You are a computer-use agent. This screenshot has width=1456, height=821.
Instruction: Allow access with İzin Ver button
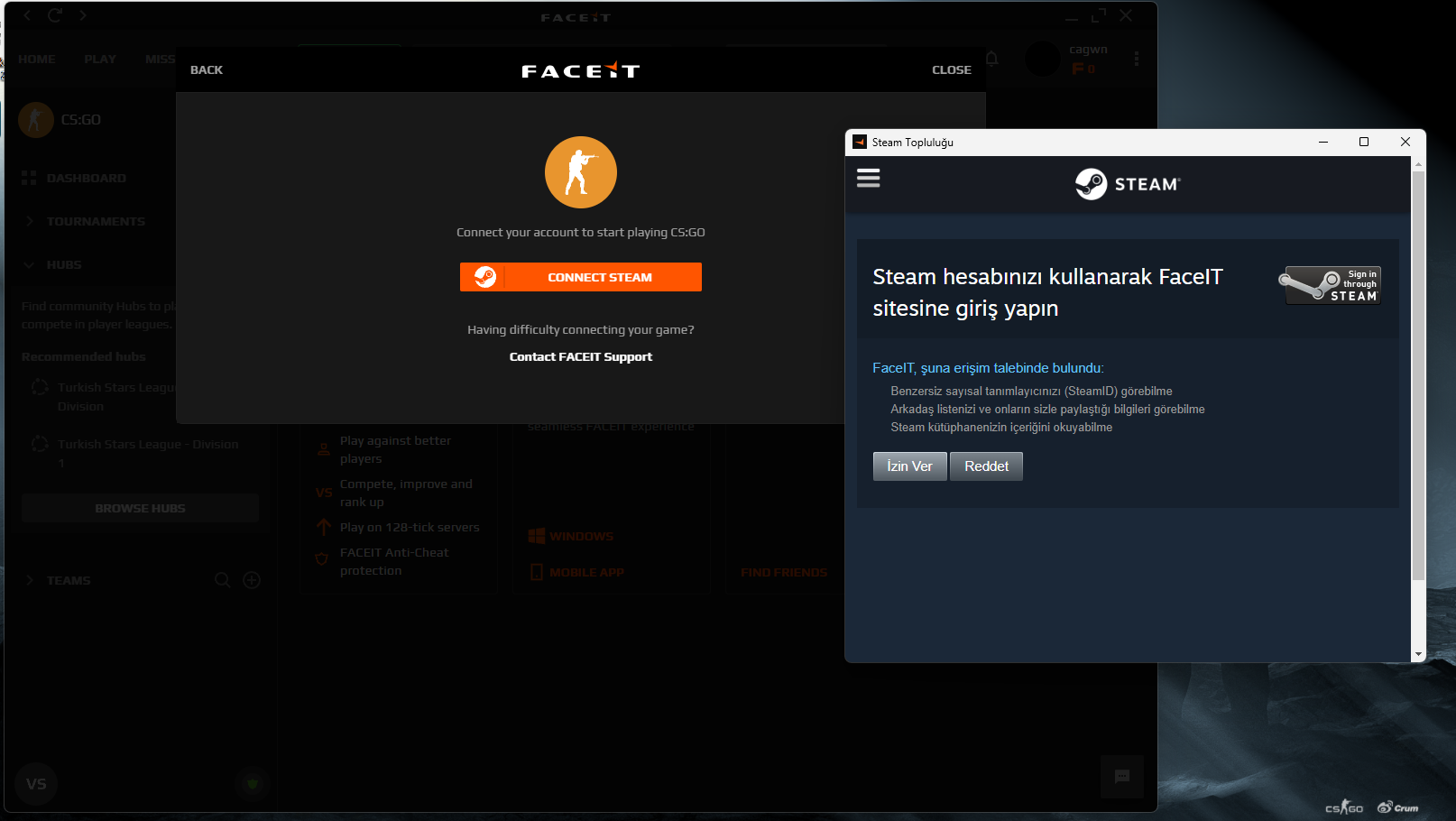pyautogui.click(x=909, y=466)
